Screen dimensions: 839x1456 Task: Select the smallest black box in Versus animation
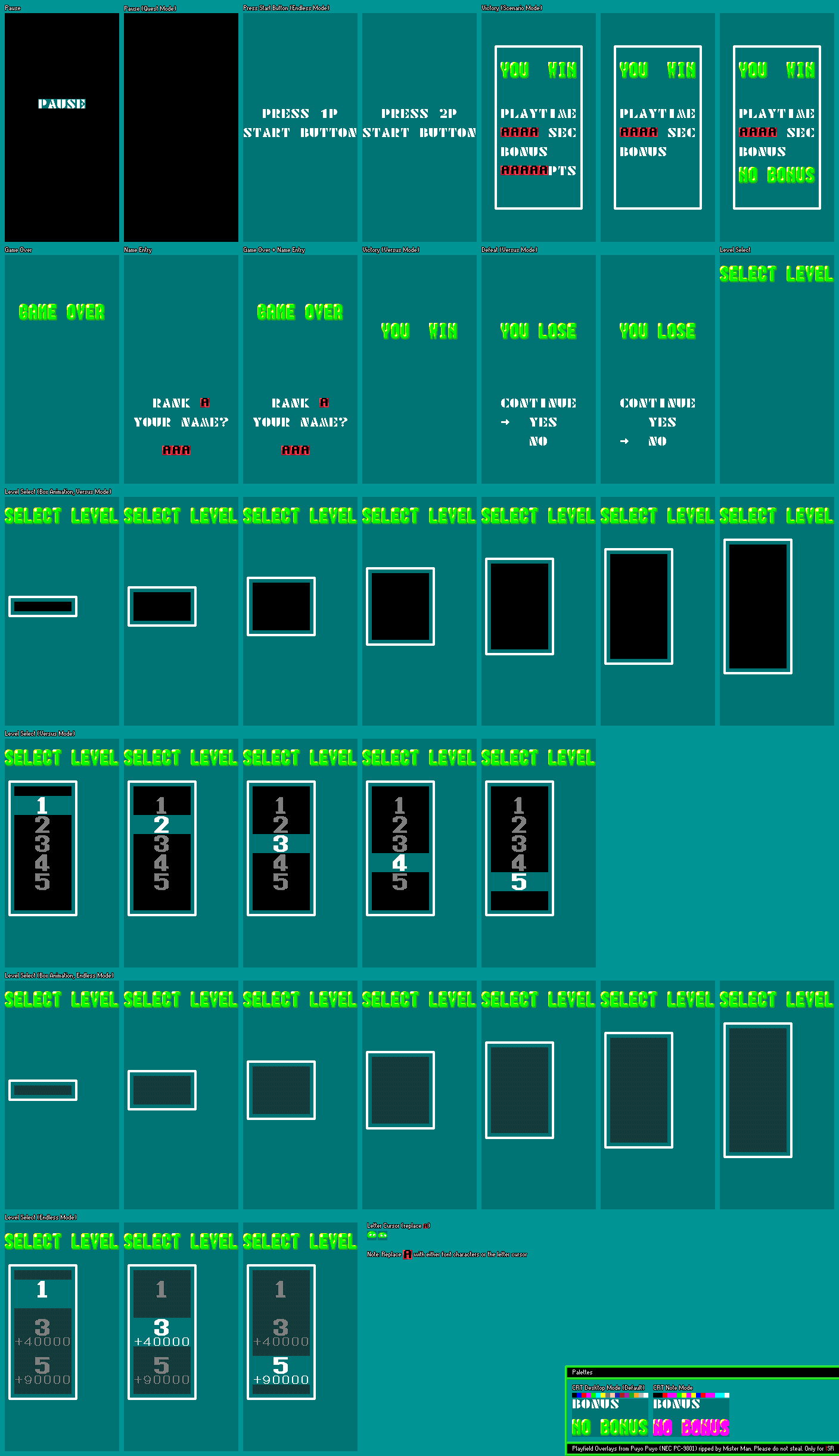pos(43,606)
